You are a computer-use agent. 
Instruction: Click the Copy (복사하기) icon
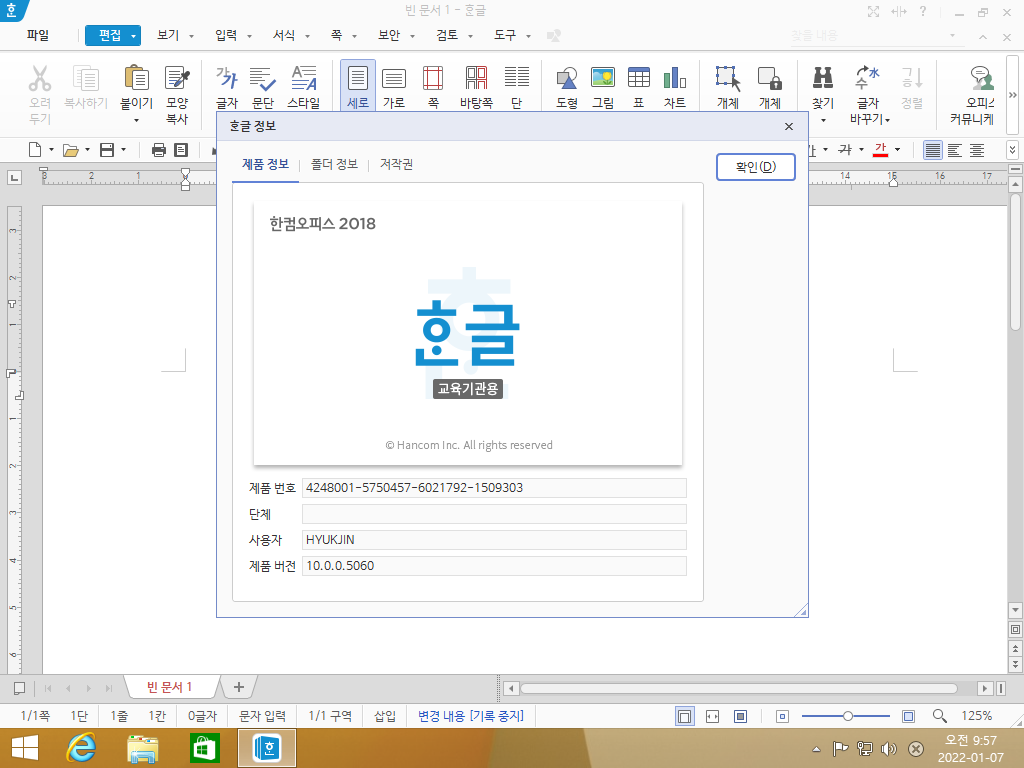pos(86,78)
